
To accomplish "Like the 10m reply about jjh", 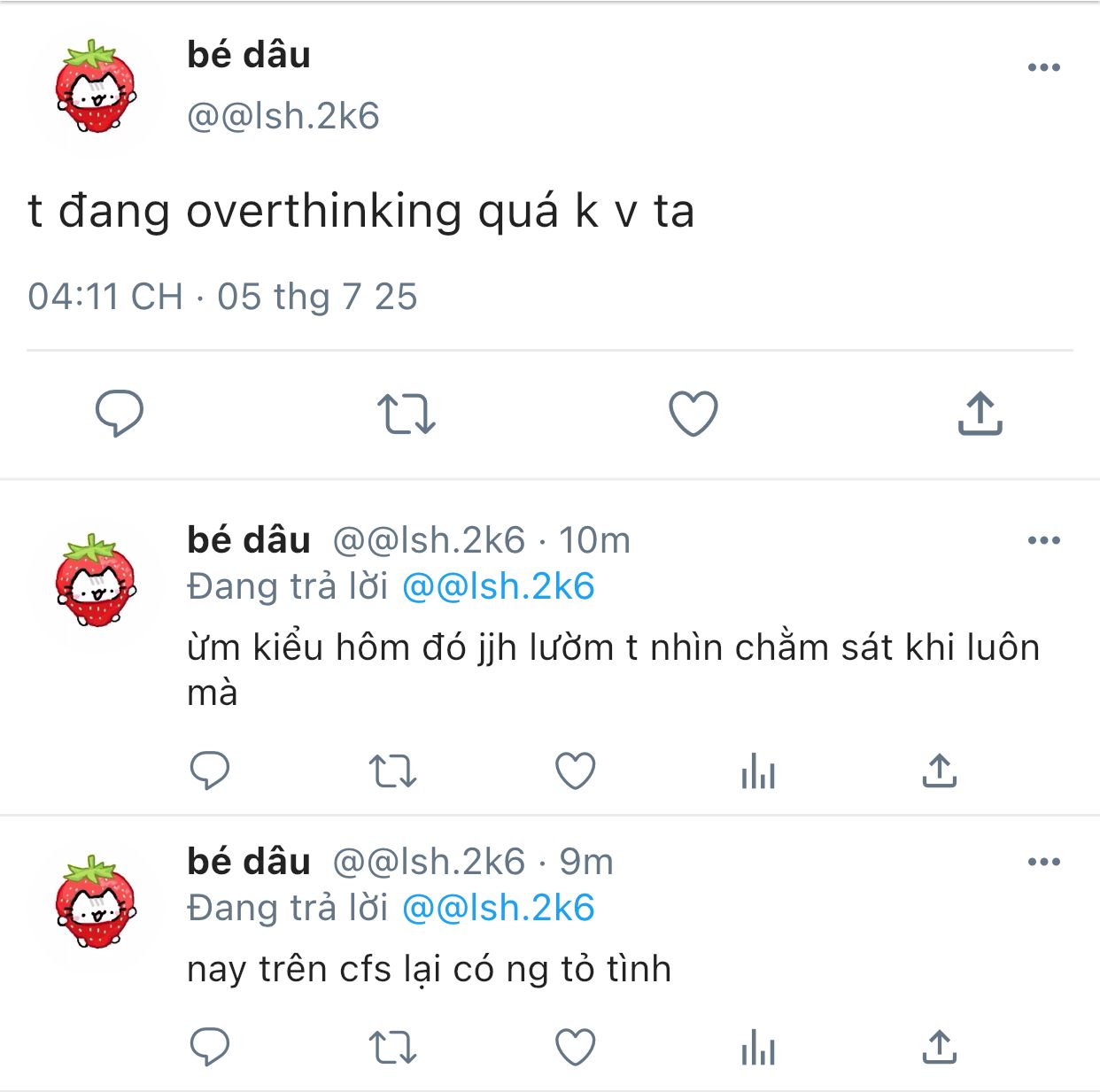I will (575, 771).
